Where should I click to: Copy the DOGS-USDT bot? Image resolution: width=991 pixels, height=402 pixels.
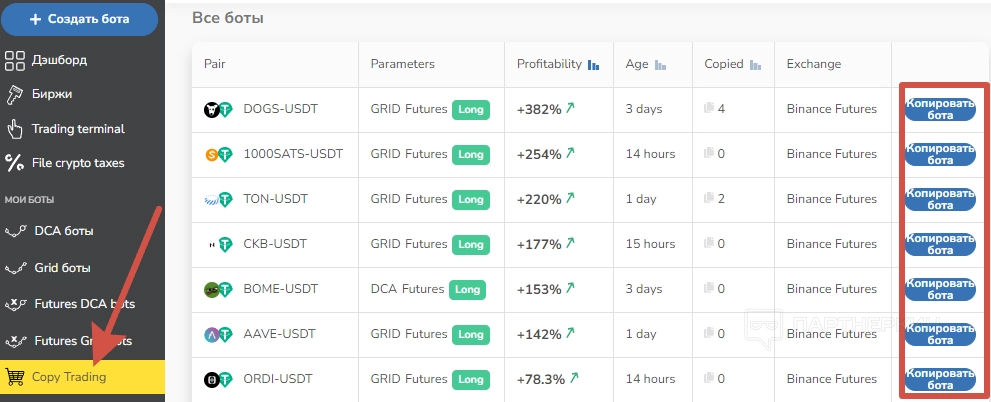pyautogui.click(x=940, y=109)
